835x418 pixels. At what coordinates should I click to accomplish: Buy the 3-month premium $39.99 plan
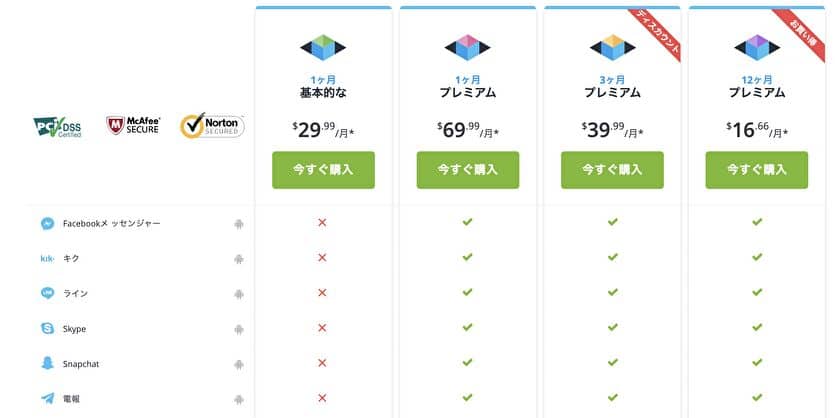[x=612, y=170]
